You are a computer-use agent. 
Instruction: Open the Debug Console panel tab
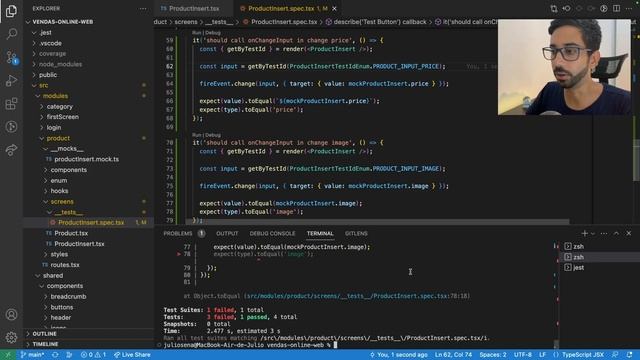pyautogui.click(x=272, y=233)
